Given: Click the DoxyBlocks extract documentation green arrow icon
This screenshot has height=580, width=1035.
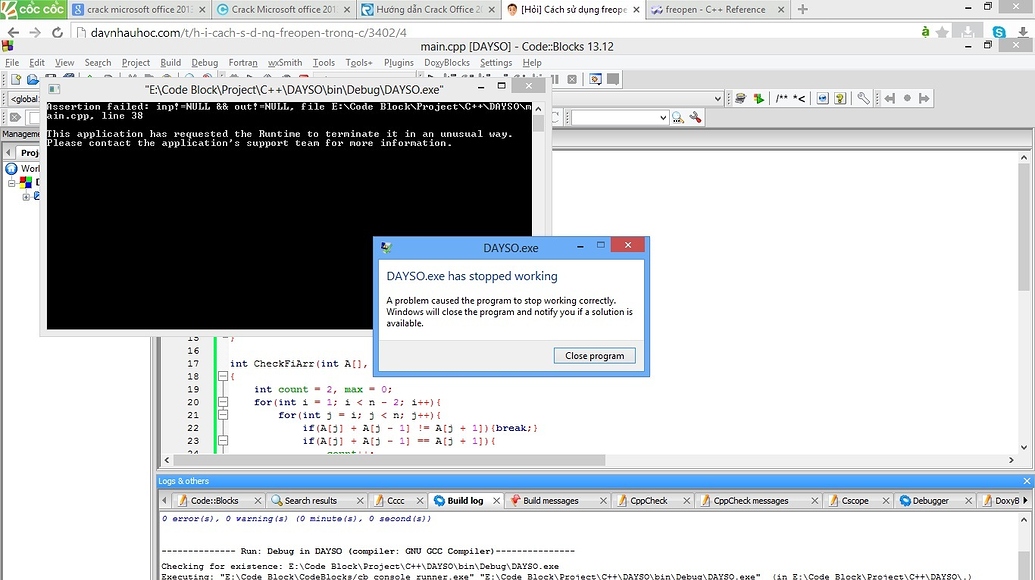Looking at the screenshot, I should point(758,98).
